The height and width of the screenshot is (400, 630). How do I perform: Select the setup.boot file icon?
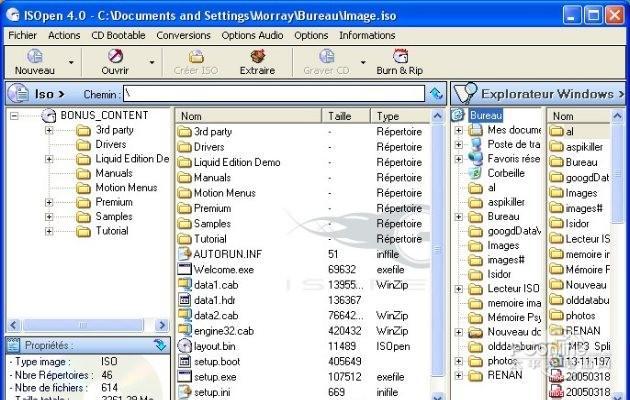[x=184, y=361]
